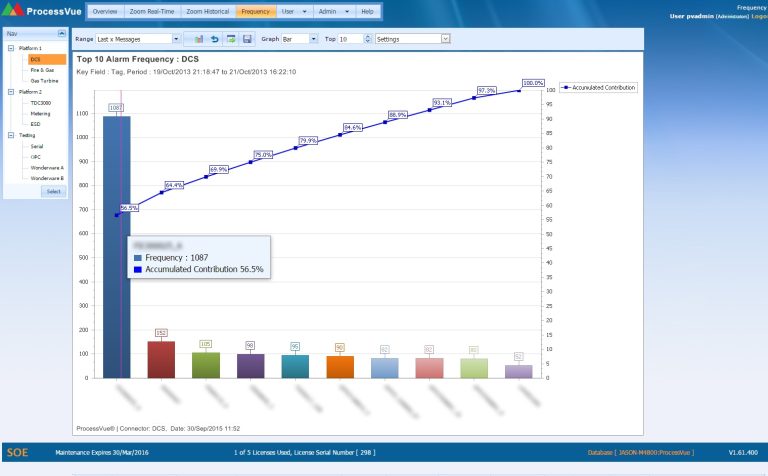This screenshot has width=768, height=476.
Task: Select Fire & Gas in the tree
Action: pyautogui.click(x=42, y=69)
